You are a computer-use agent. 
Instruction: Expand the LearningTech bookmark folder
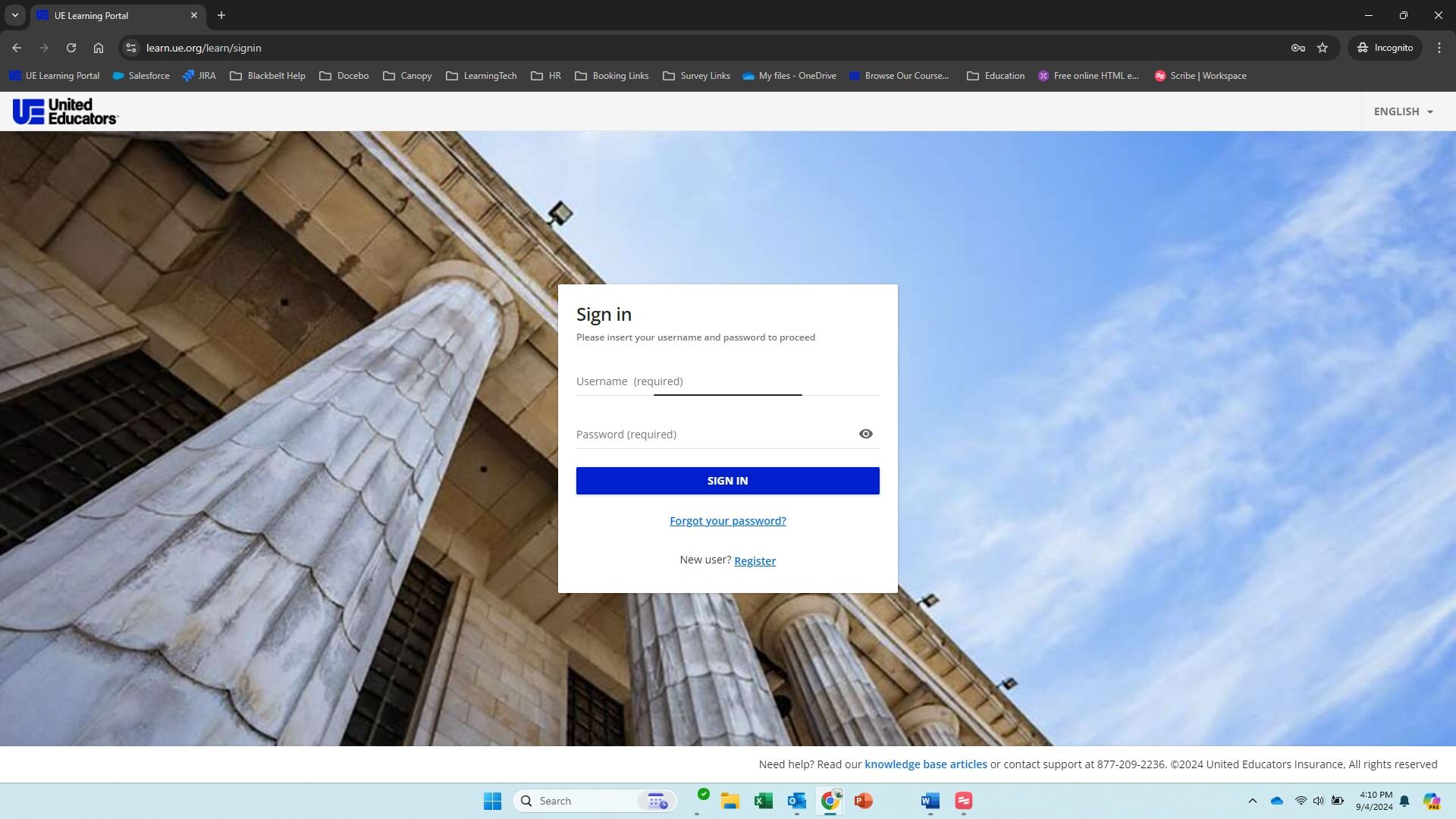coord(482,76)
